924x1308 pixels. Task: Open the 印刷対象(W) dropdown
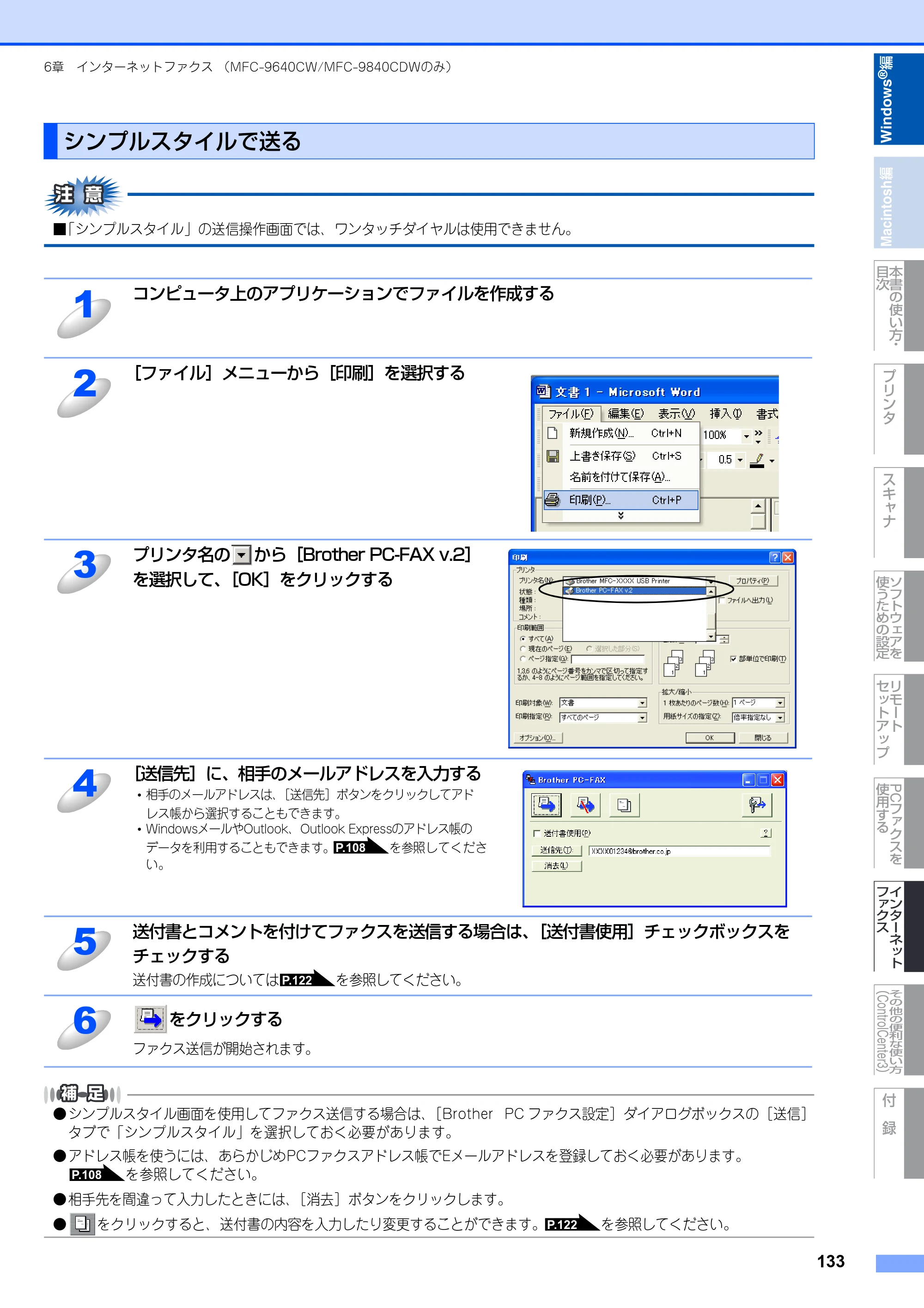point(642,703)
